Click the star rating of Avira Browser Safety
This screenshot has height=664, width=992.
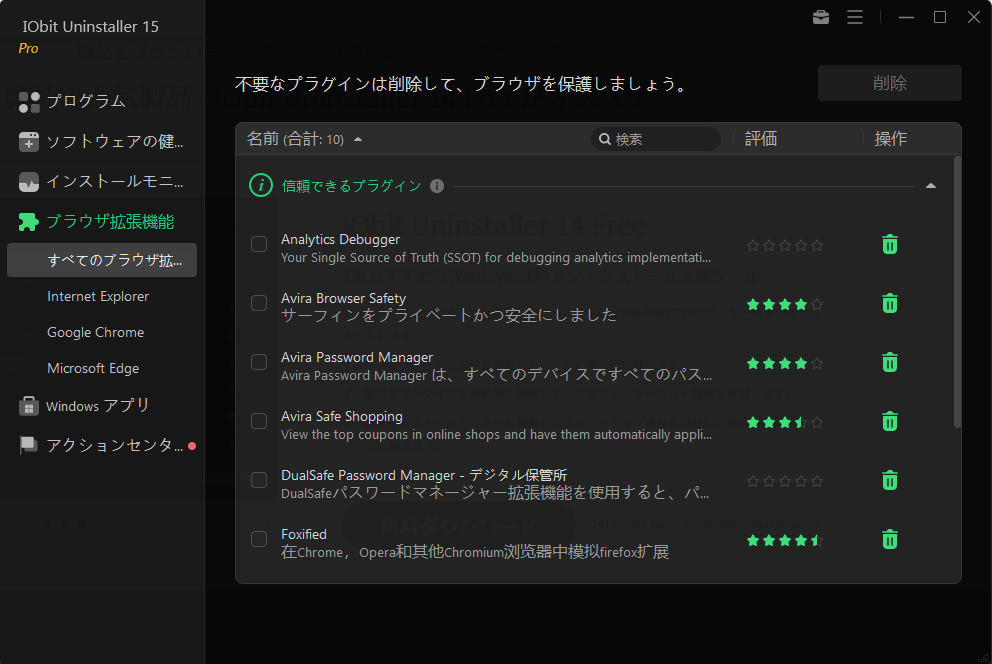[x=784, y=305]
